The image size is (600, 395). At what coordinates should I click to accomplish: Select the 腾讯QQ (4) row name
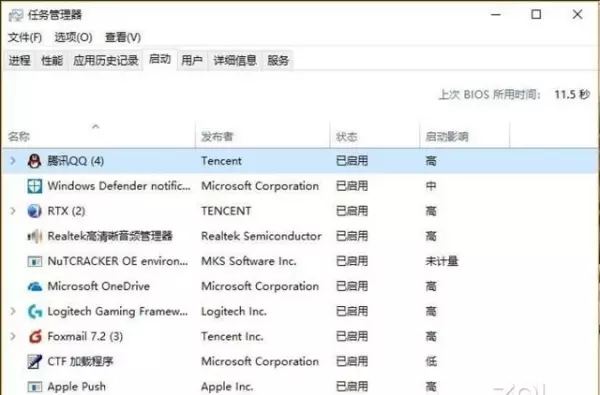click(76, 161)
